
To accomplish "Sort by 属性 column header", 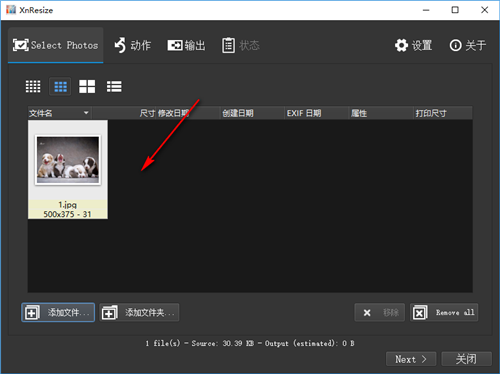I will click(x=381, y=113).
